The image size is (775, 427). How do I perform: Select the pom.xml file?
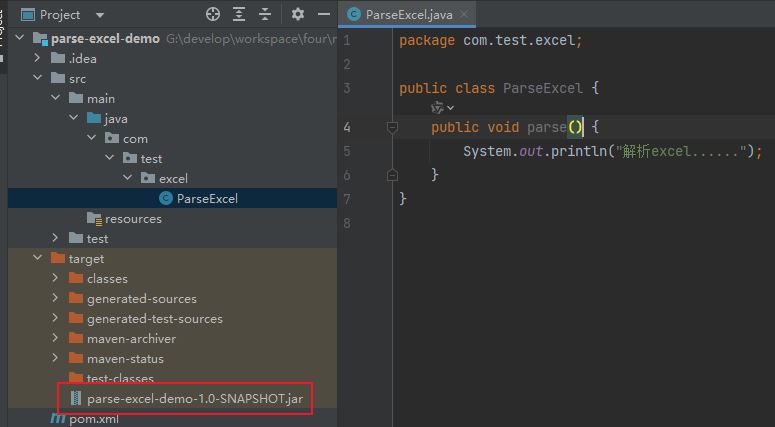tap(172, 419)
